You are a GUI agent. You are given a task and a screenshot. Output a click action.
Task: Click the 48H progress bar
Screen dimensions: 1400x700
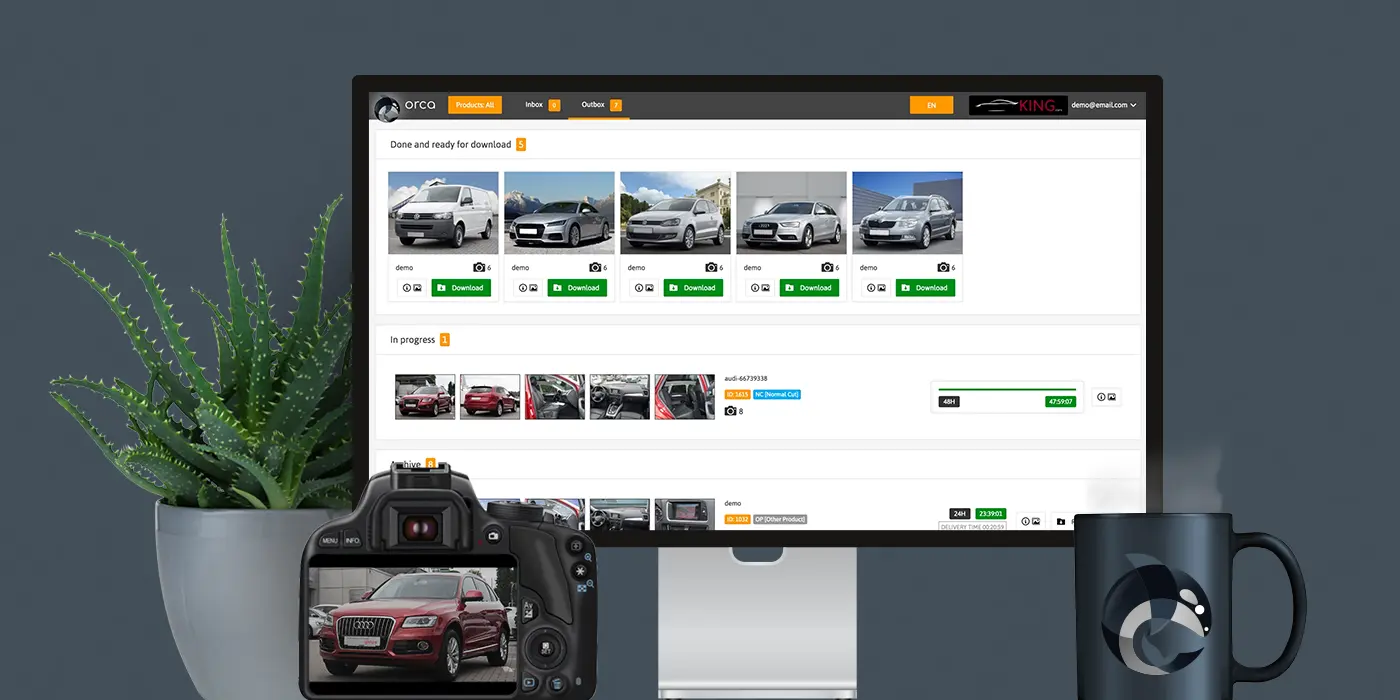1007,389
